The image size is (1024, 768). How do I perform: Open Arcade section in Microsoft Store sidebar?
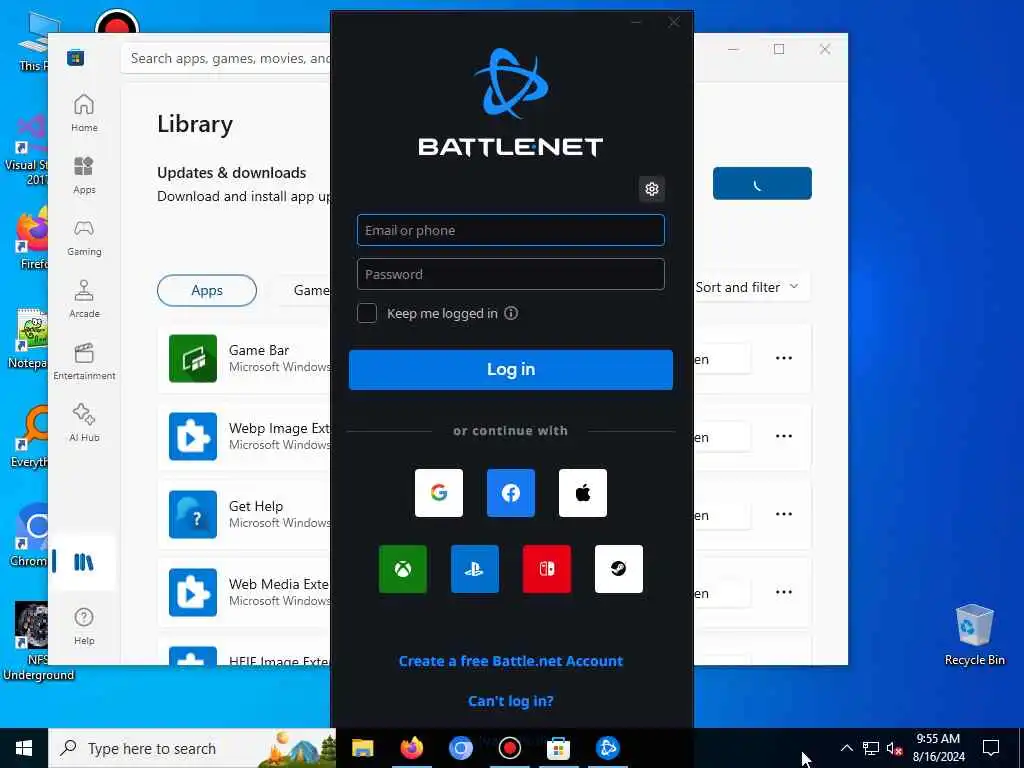pyautogui.click(x=84, y=299)
